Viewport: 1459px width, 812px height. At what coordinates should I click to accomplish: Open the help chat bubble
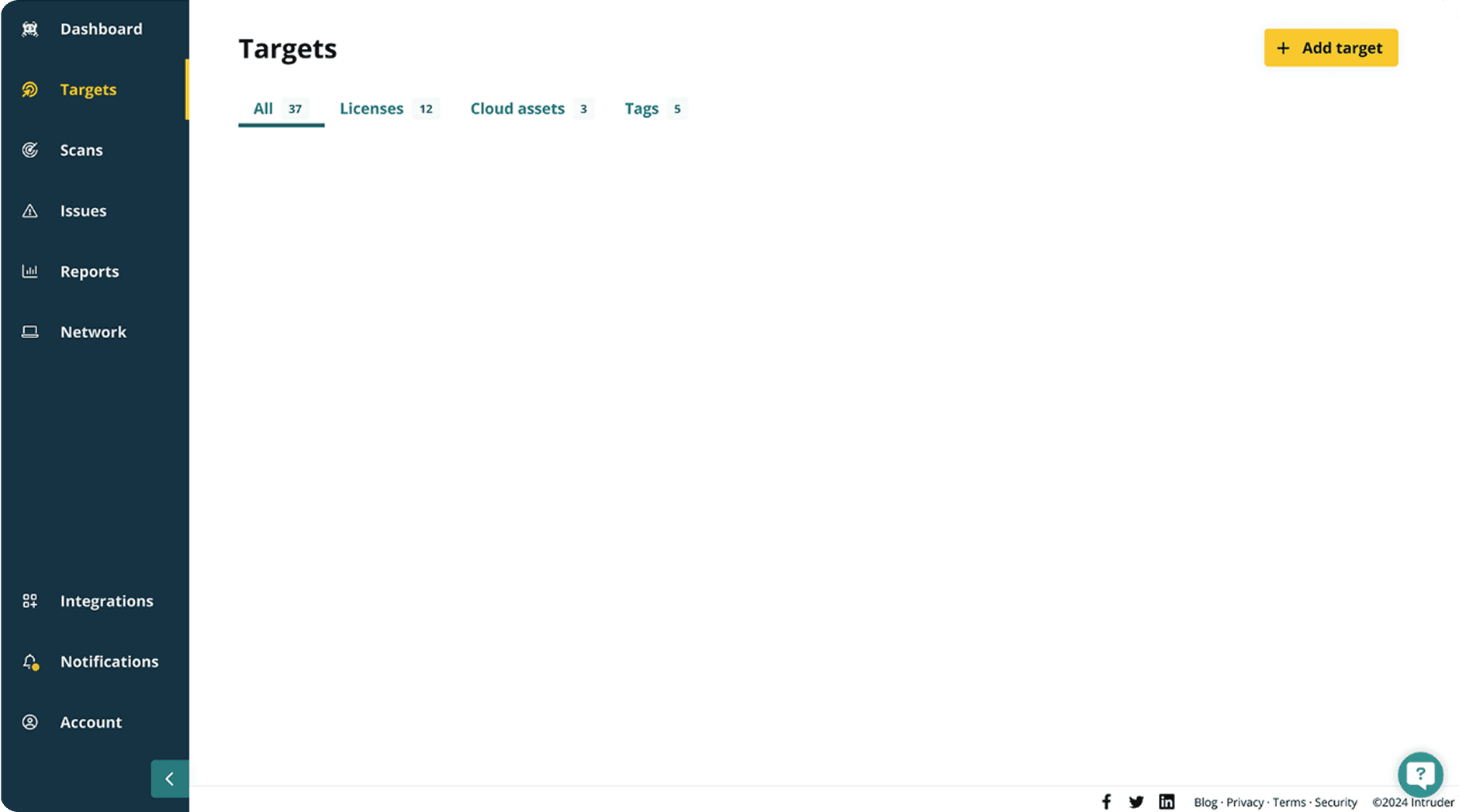[x=1420, y=774]
